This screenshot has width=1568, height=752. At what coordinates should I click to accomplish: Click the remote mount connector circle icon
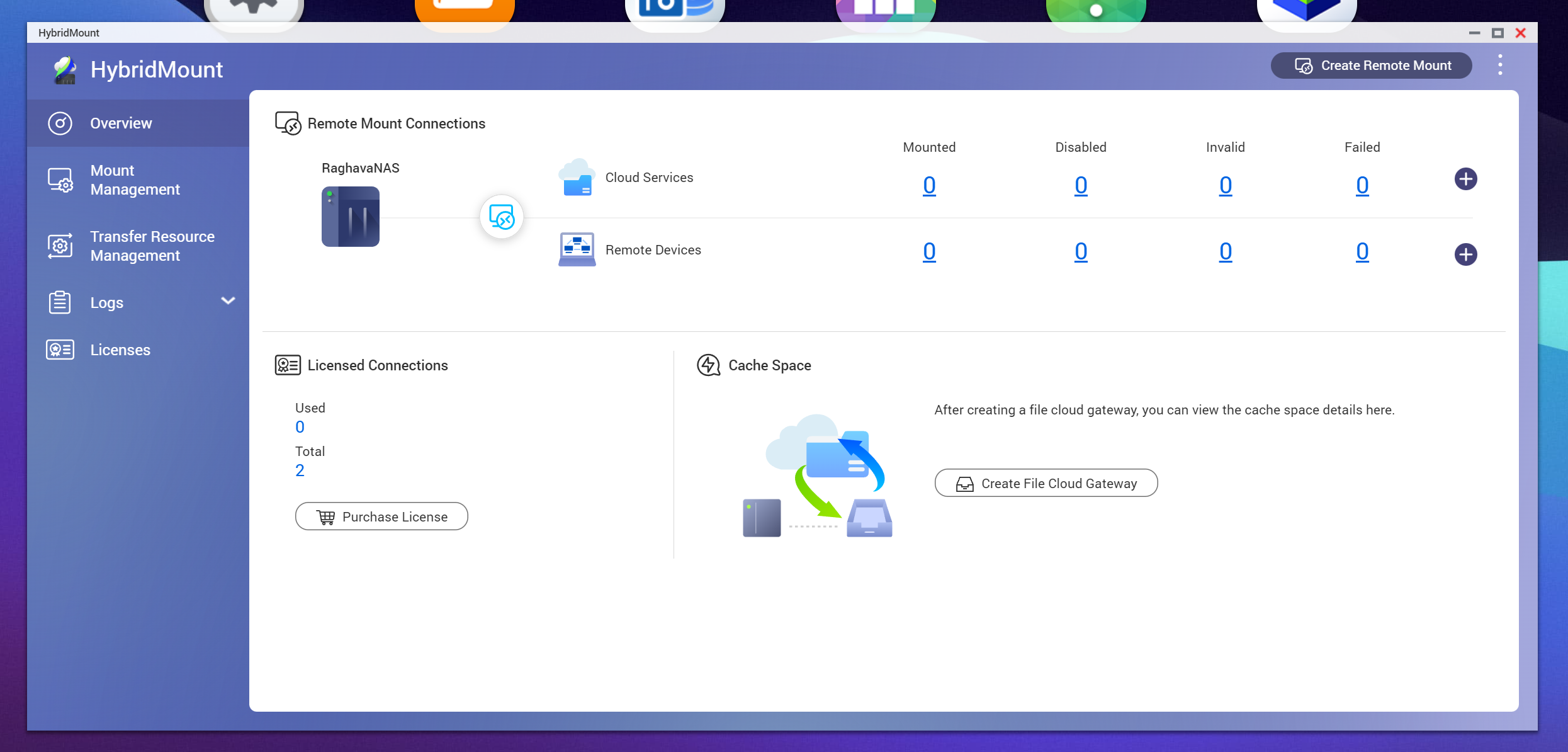point(502,217)
